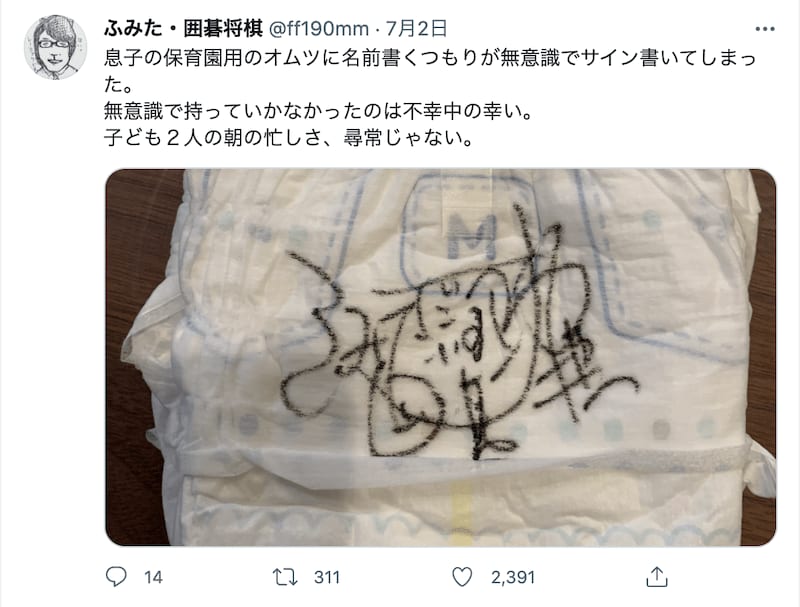Click the blue M size label in photo
The height and width of the screenshot is (607, 800).
pos(472,235)
